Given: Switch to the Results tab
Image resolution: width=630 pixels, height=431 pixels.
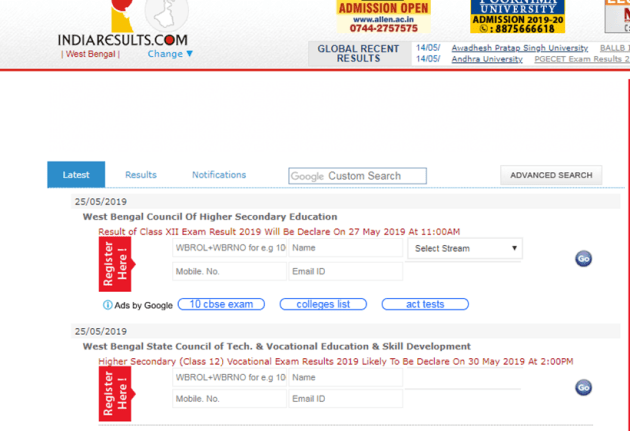Looking at the screenshot, I should click(x=141, y=175).
